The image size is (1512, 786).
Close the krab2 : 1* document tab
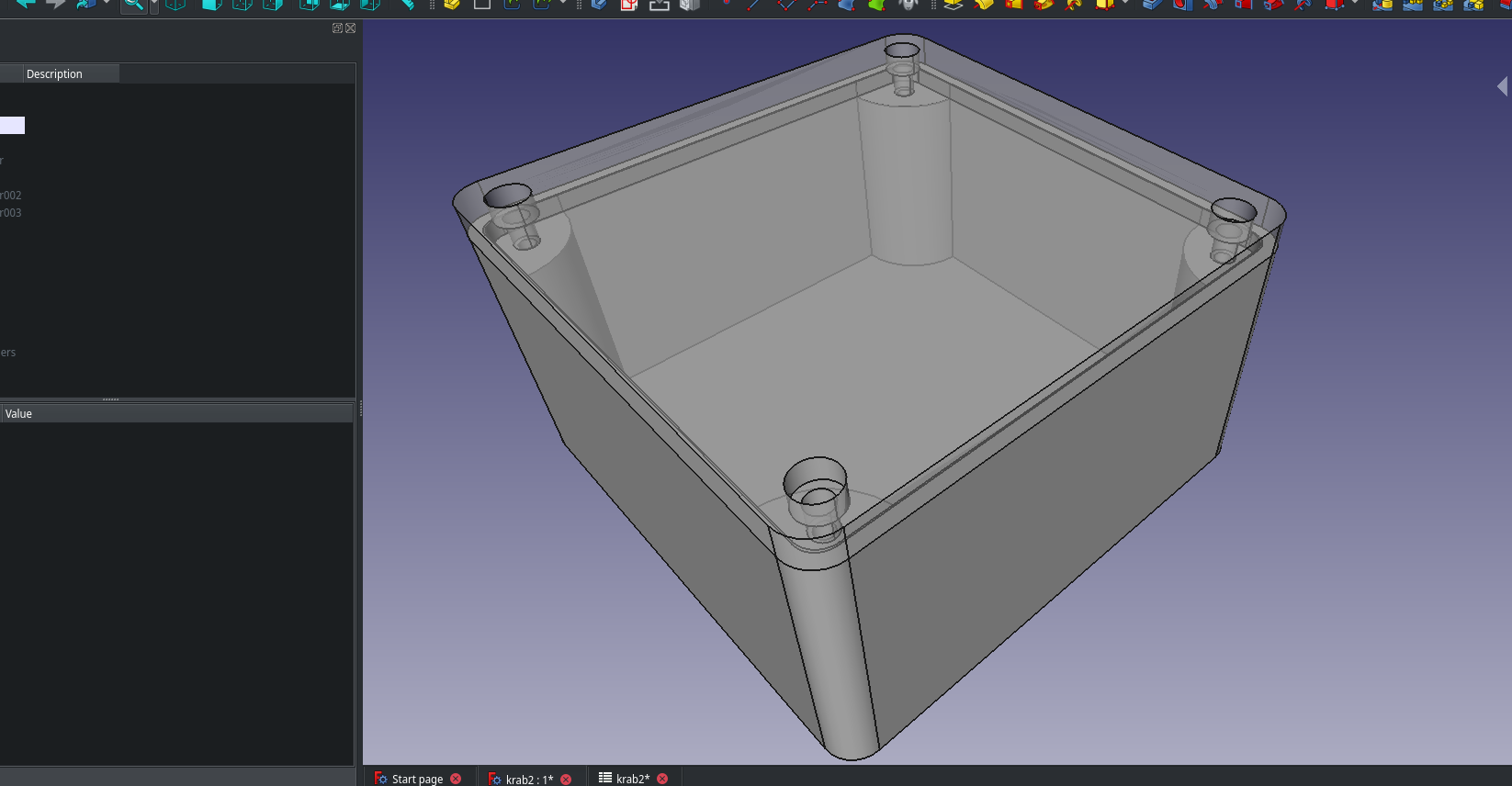coord(566,779)
